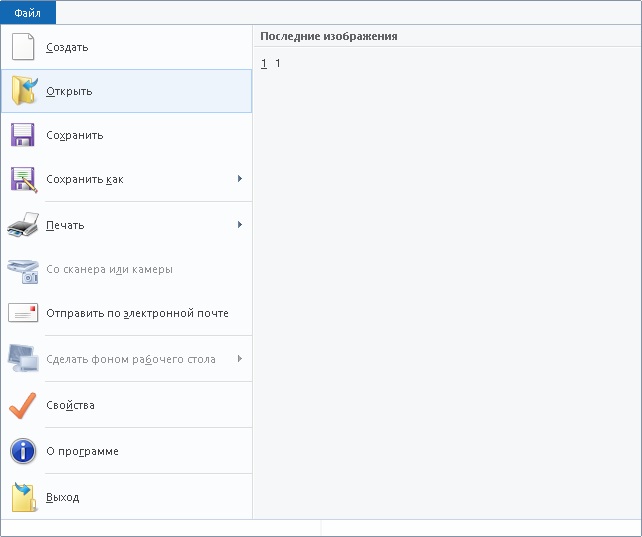642x537 pixels.
Task: Click the orange checkmark Свойства icon
Action: [23, 405]
